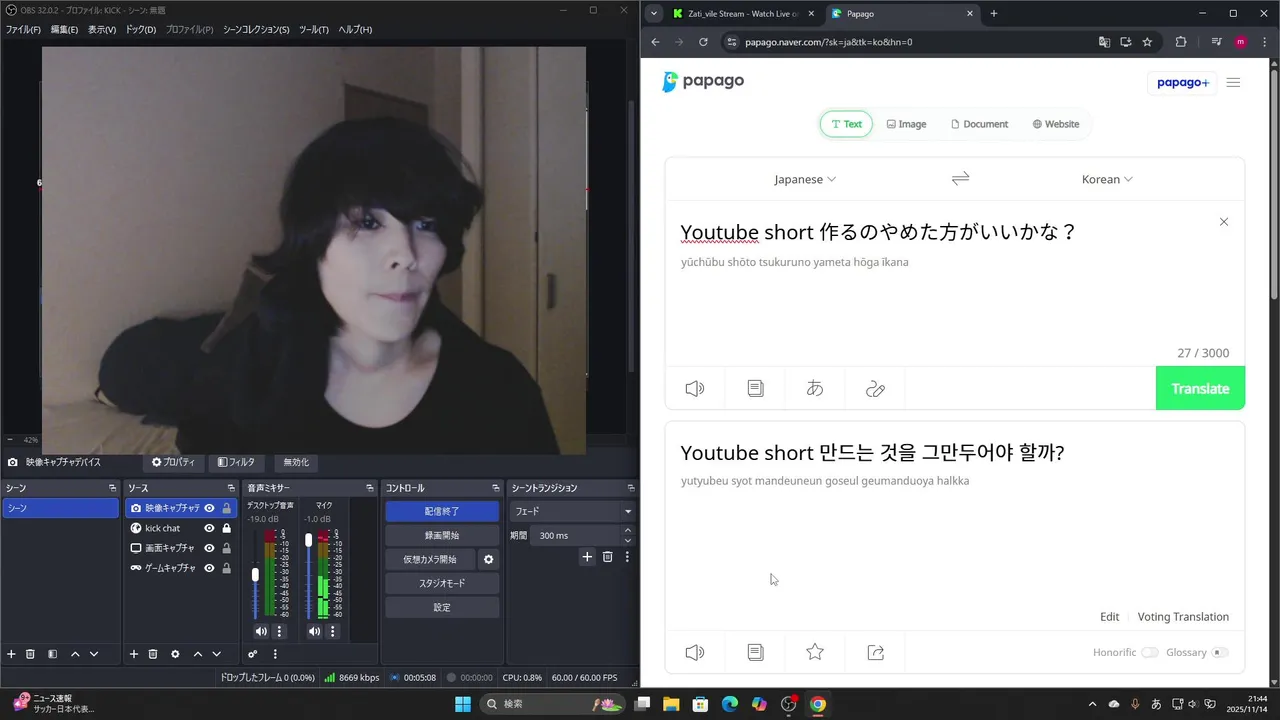Lock the 画面キャプチャ source
The width and height of the screenshot is (1280, 720).
tap(227, 548)
